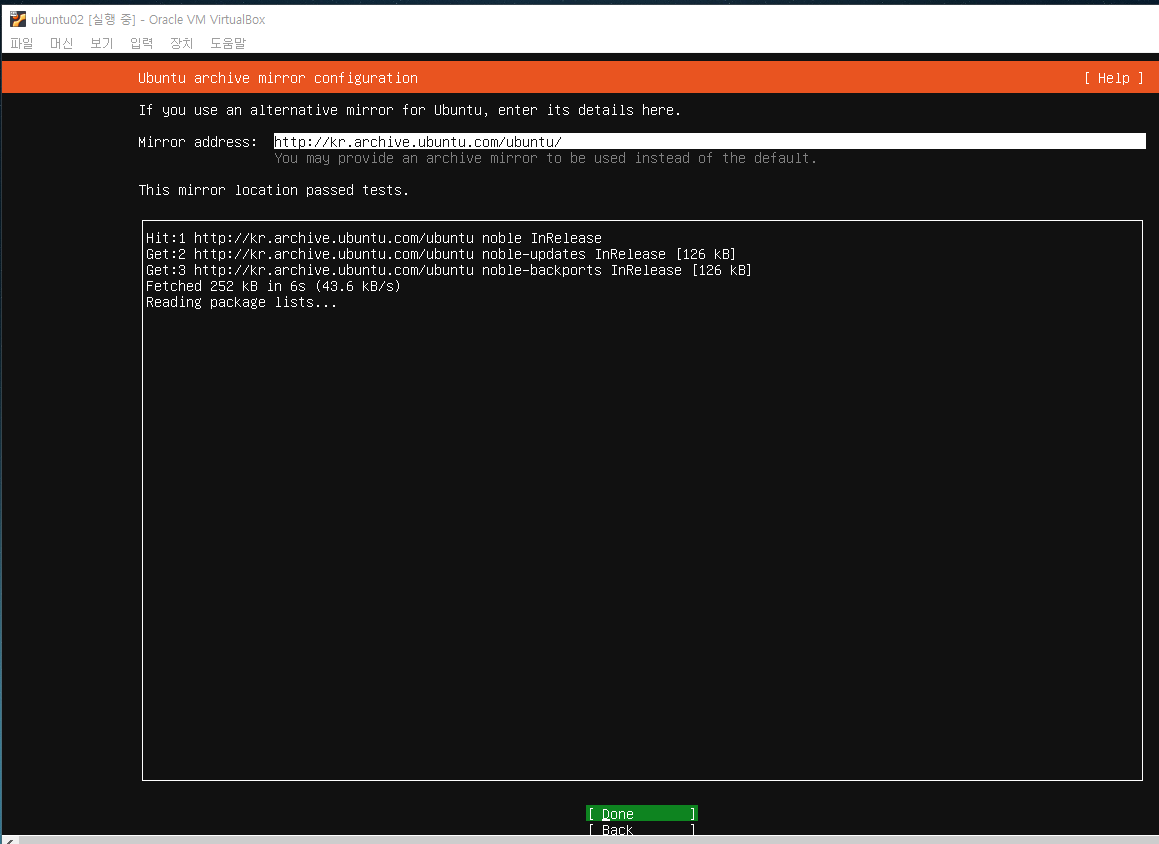Viewport: 1159px width, 844px height.
Task: Click the 'You may provide an archive mirror' hint
Action: click(545, 158)
